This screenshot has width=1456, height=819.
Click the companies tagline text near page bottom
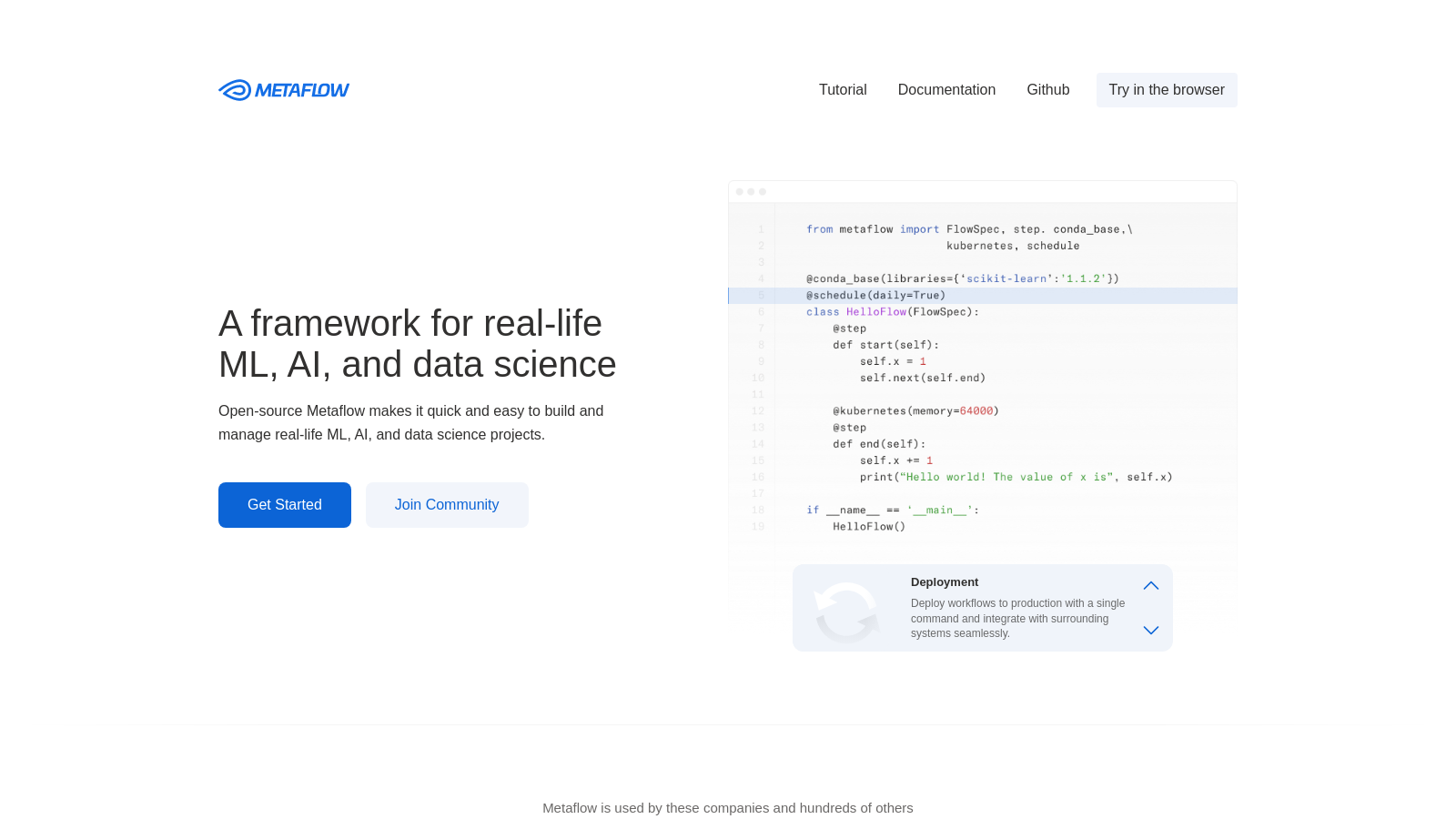point(727,807)
